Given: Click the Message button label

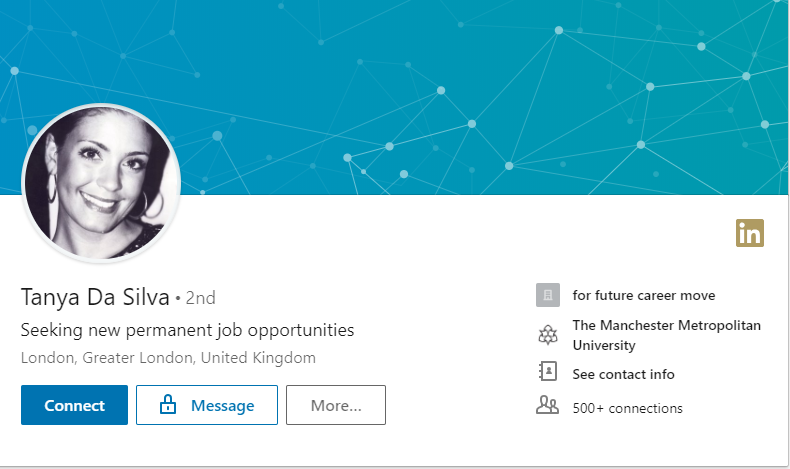Looking at the screenshot, I should 222,406.
